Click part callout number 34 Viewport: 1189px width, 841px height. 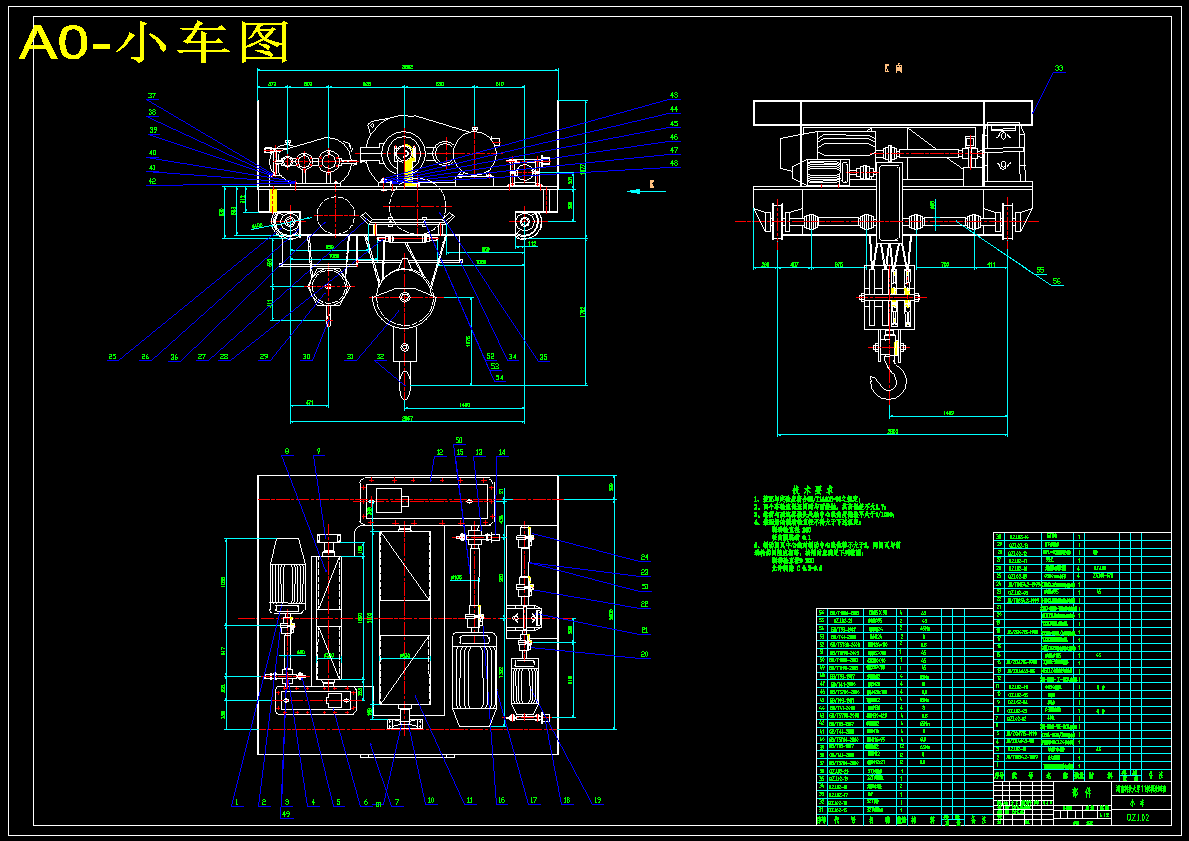click(x=514, y=356)
